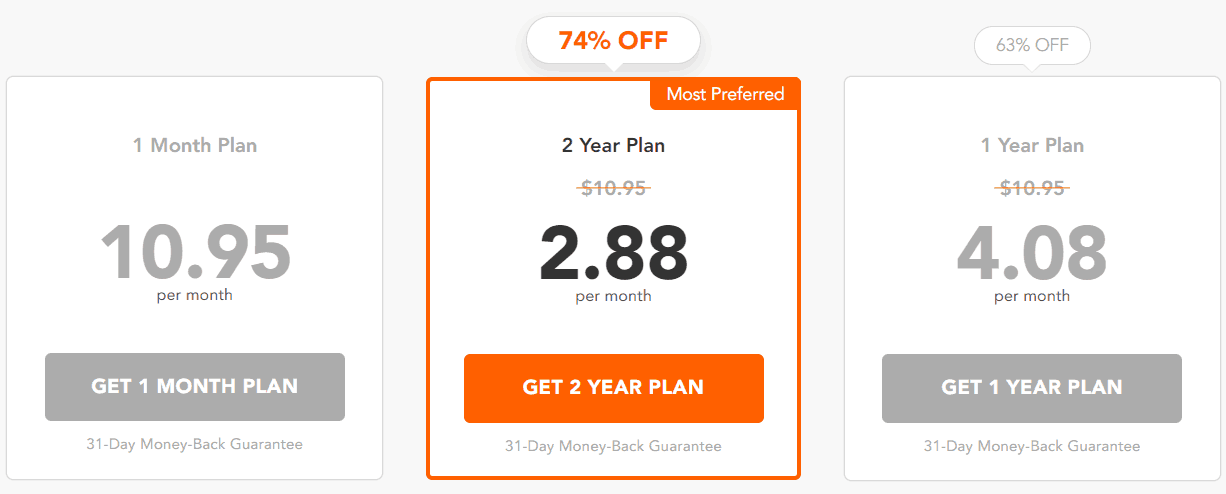Viewport: 1226px width, 494px height.
Task: Click the money-back guarantee under 1 Month Plan
Action: pos(195,444)
